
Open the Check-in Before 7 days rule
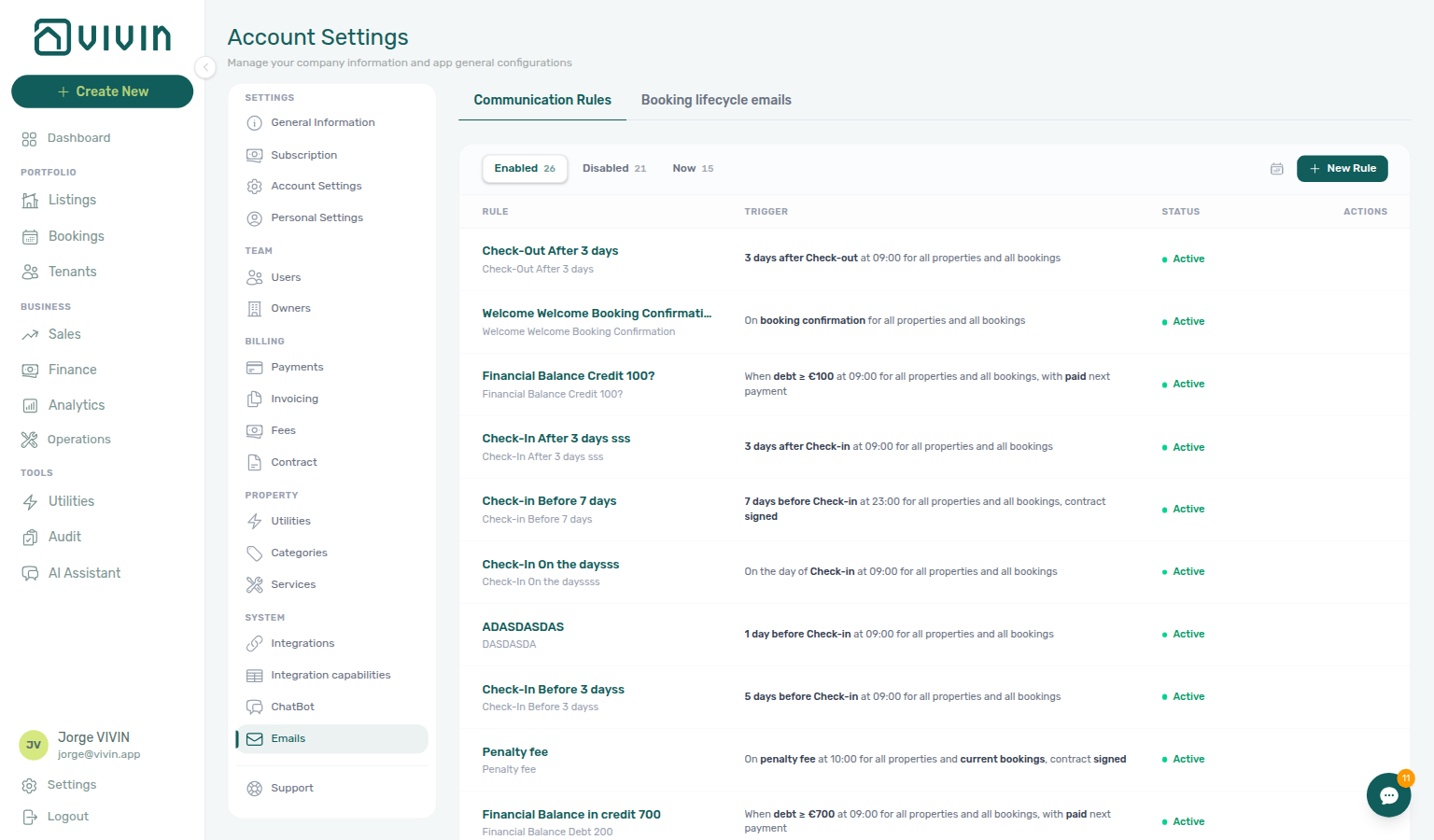[549, 501]
